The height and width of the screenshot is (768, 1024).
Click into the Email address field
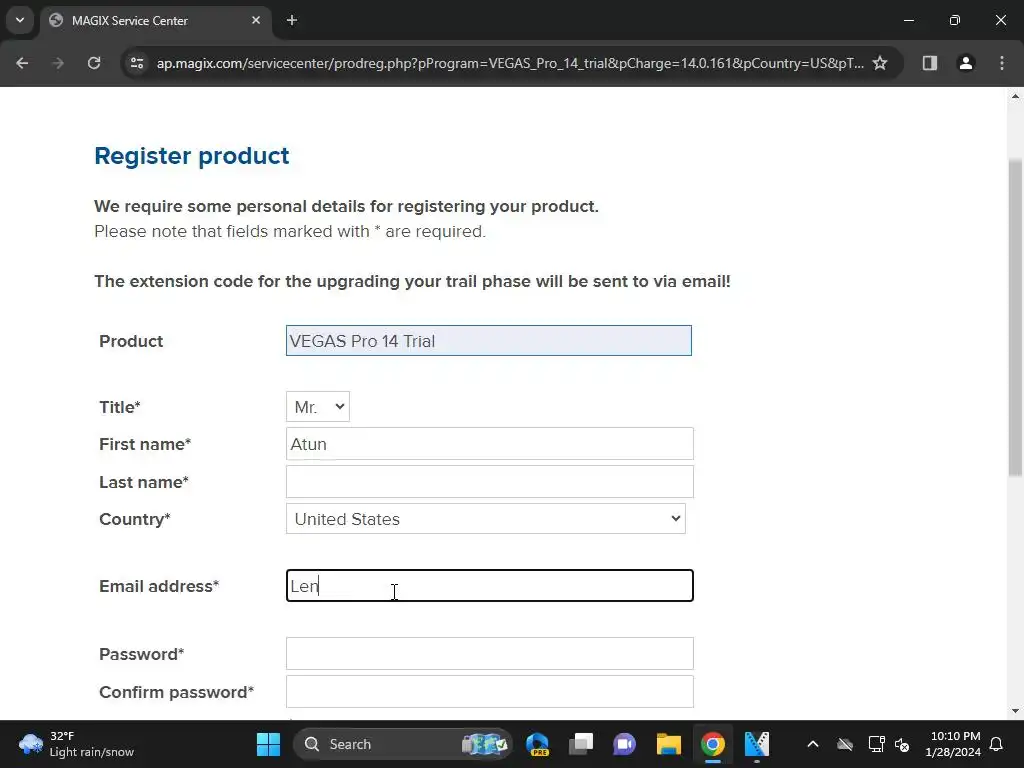[490, 586]
